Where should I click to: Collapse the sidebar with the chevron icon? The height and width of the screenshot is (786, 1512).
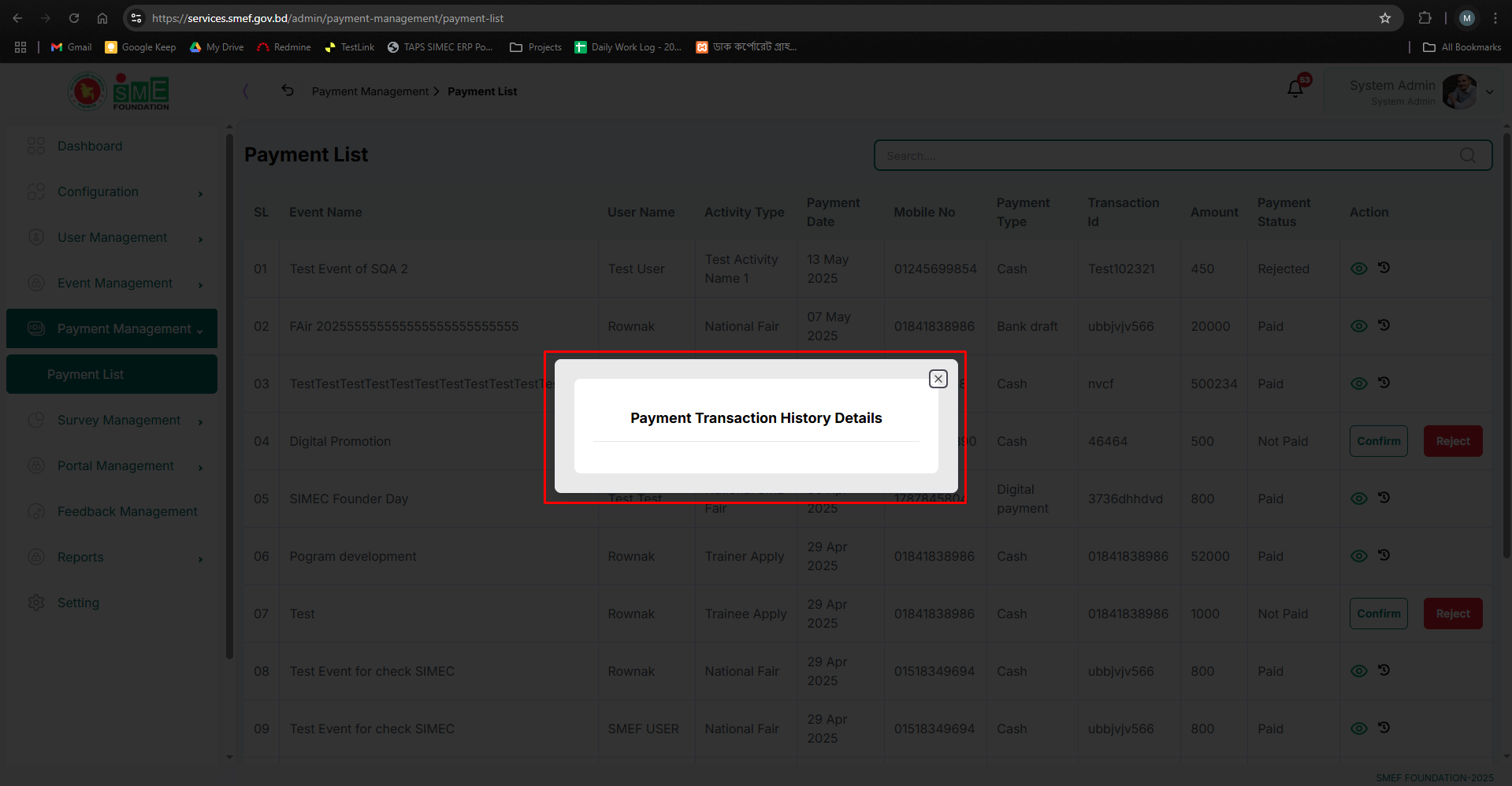pos(246,91)
